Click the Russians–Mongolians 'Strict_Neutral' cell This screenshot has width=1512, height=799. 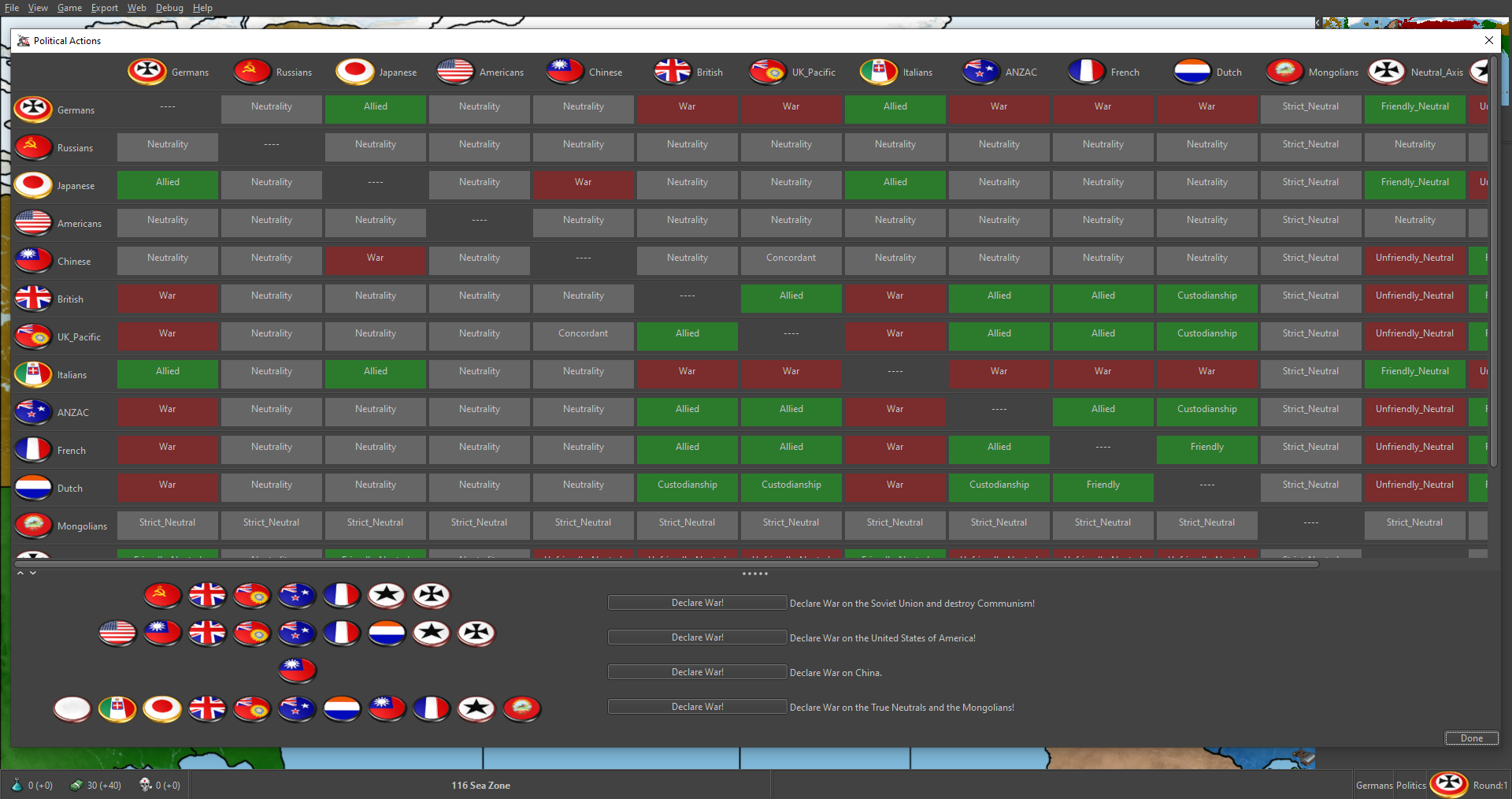pos(1311,147)
